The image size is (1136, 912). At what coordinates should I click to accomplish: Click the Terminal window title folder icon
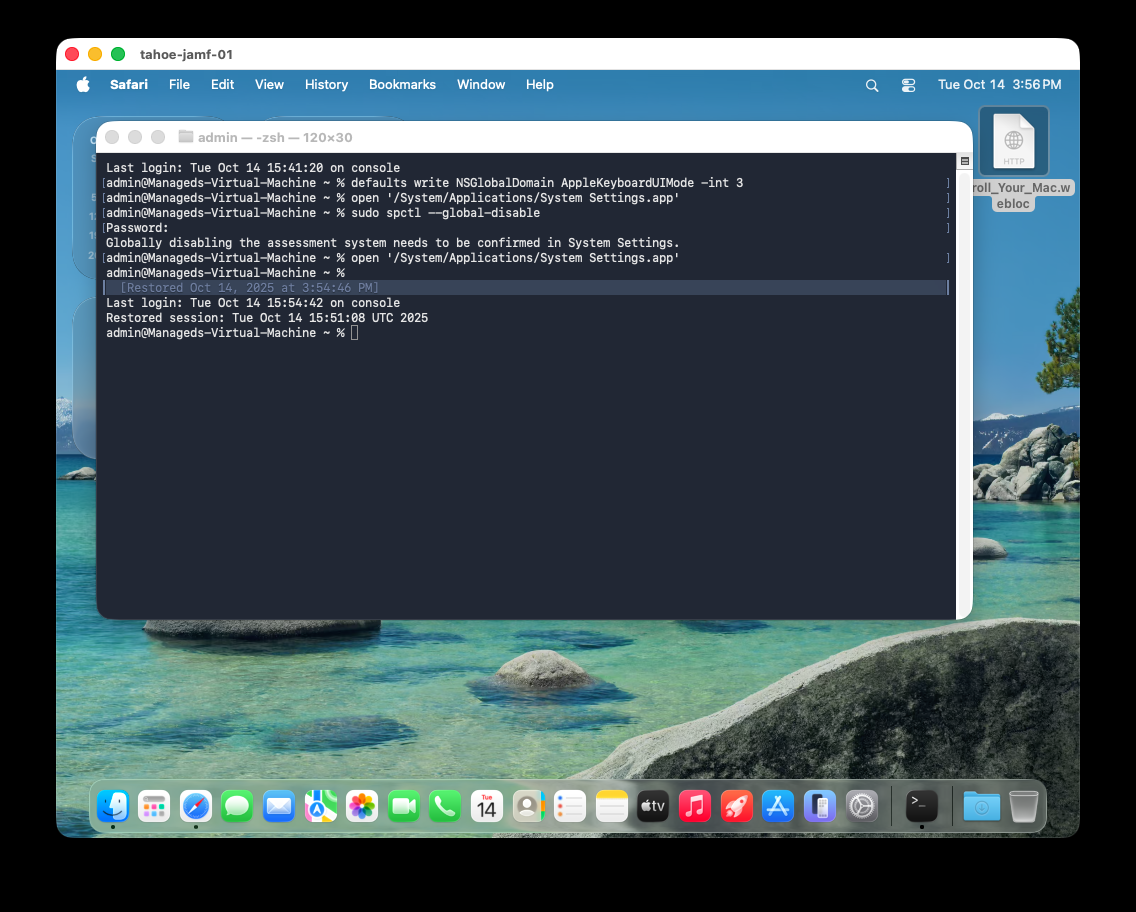point(185,137)
